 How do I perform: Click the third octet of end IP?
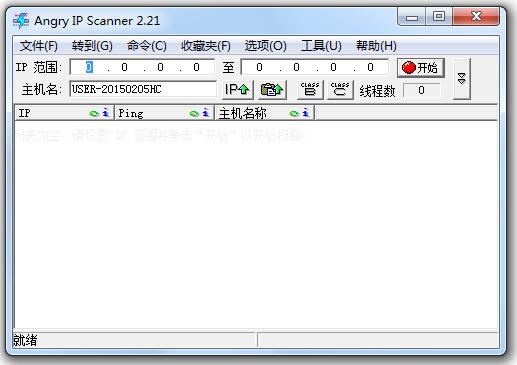(x=333, y=67)
